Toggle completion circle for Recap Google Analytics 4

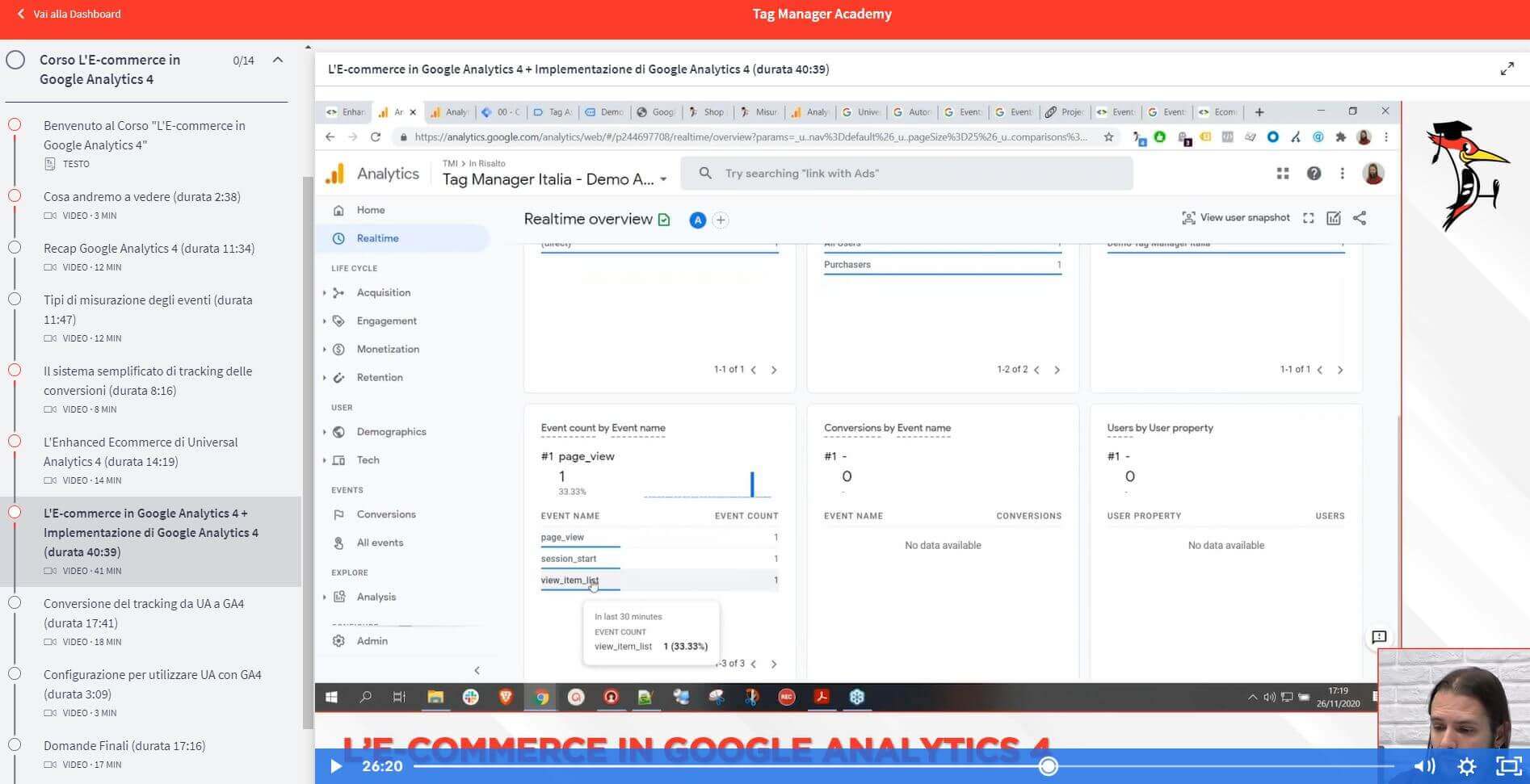(15, 248)
